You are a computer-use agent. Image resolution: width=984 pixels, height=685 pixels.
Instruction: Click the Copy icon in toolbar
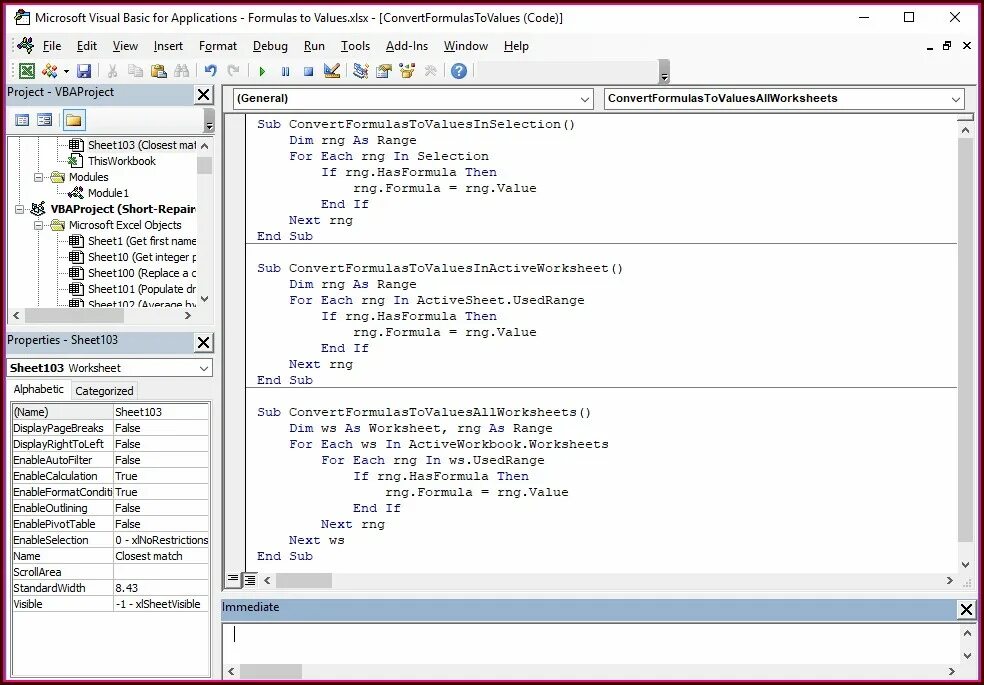click(x=135, y=71)
